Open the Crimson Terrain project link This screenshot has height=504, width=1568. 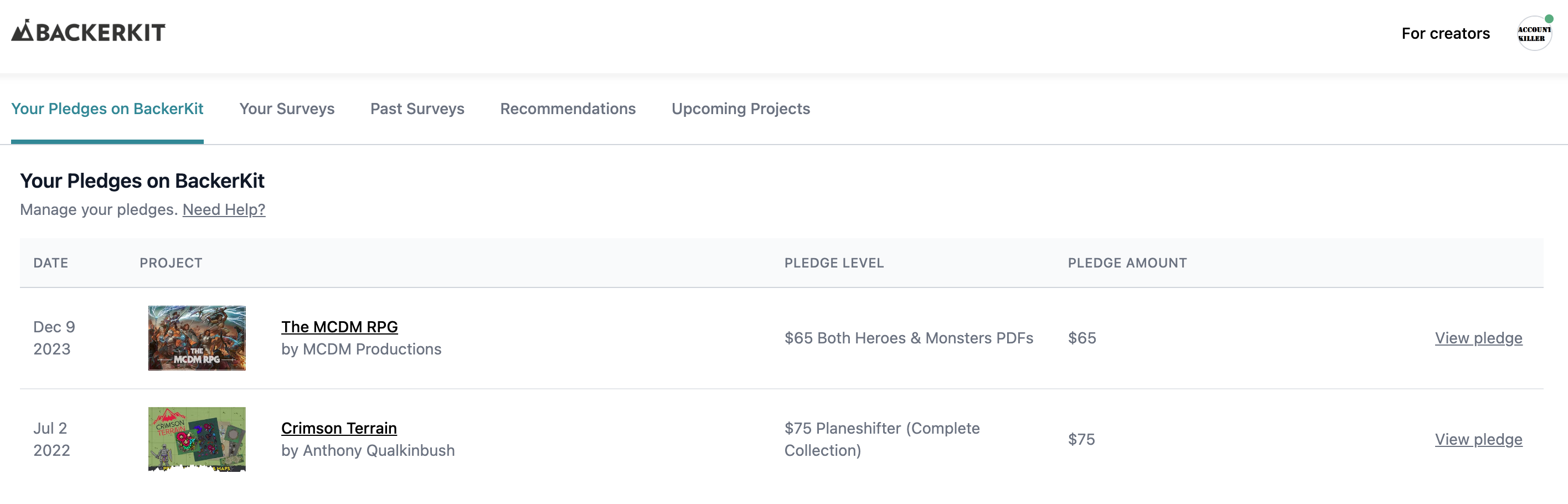[338, 428]
